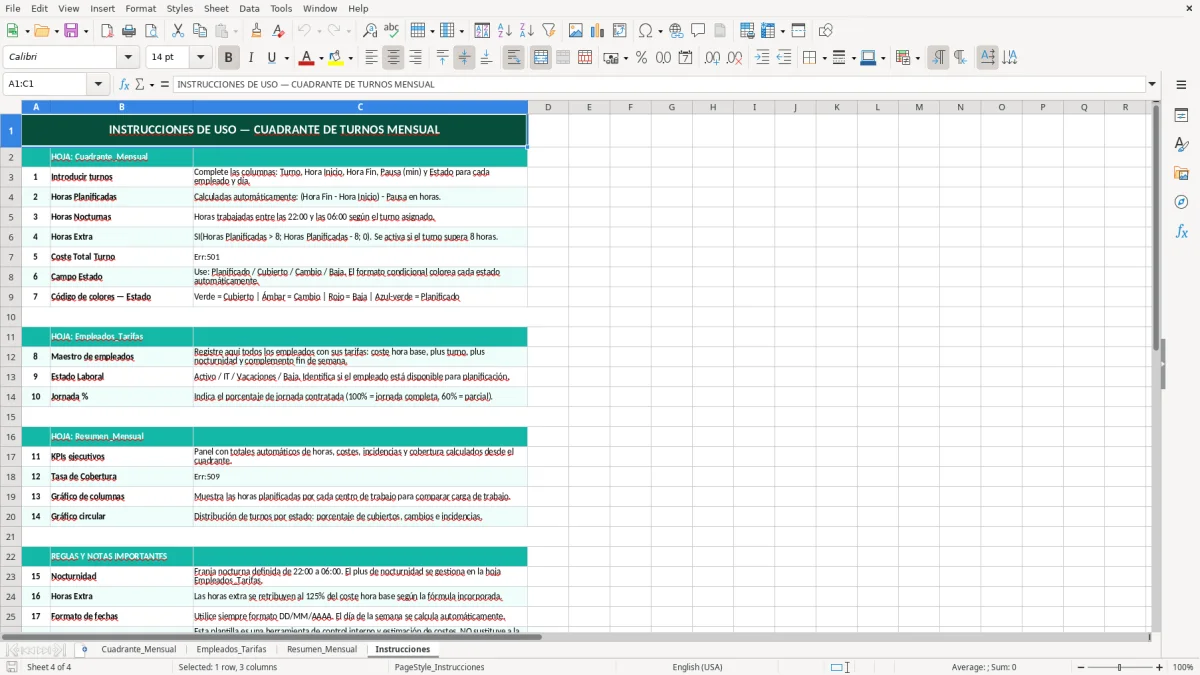The width and height of the screenshot is (1200, 675).
Task: Click the sidebar Settings hamburger button
Action: click(x=1181, y=84)
